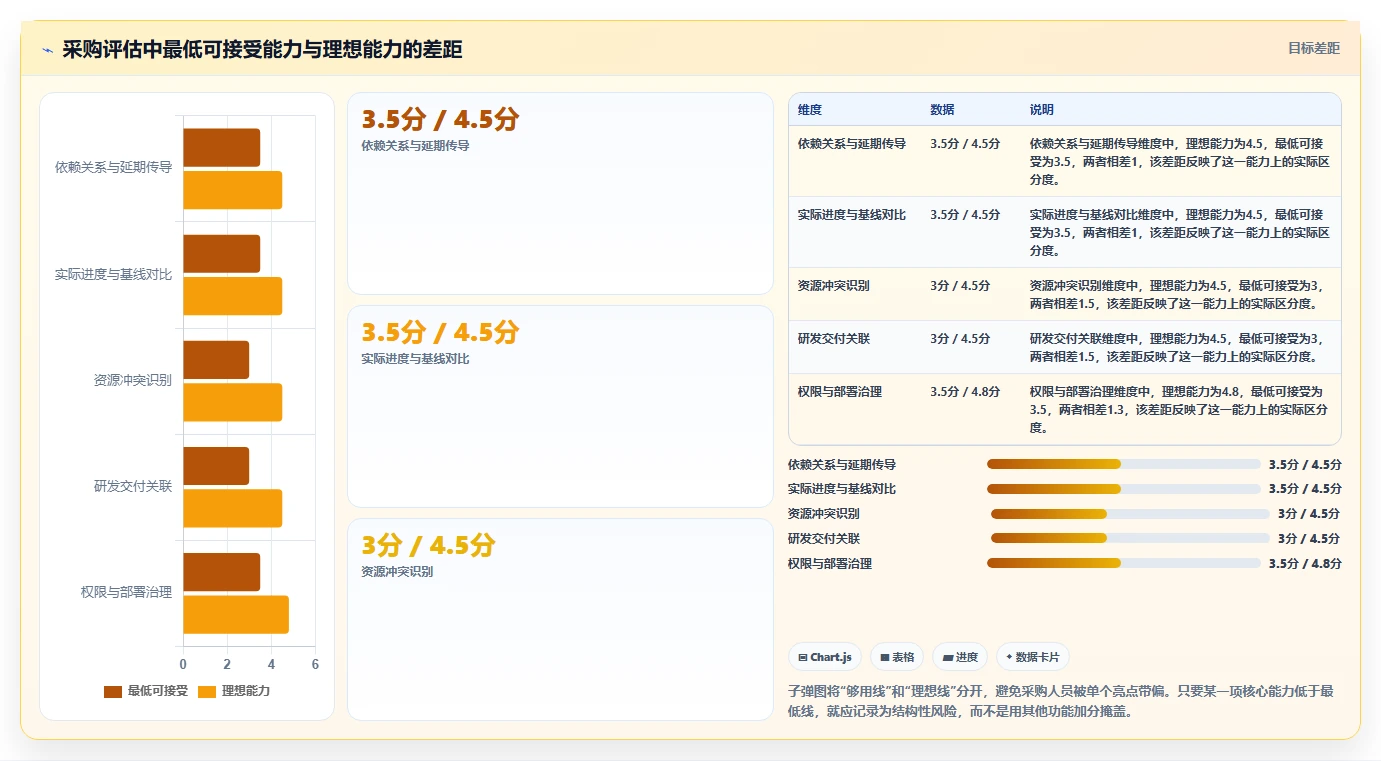
Task: Click the dark 最低可接受 bar for 研发交付关联
Action: 216,466
